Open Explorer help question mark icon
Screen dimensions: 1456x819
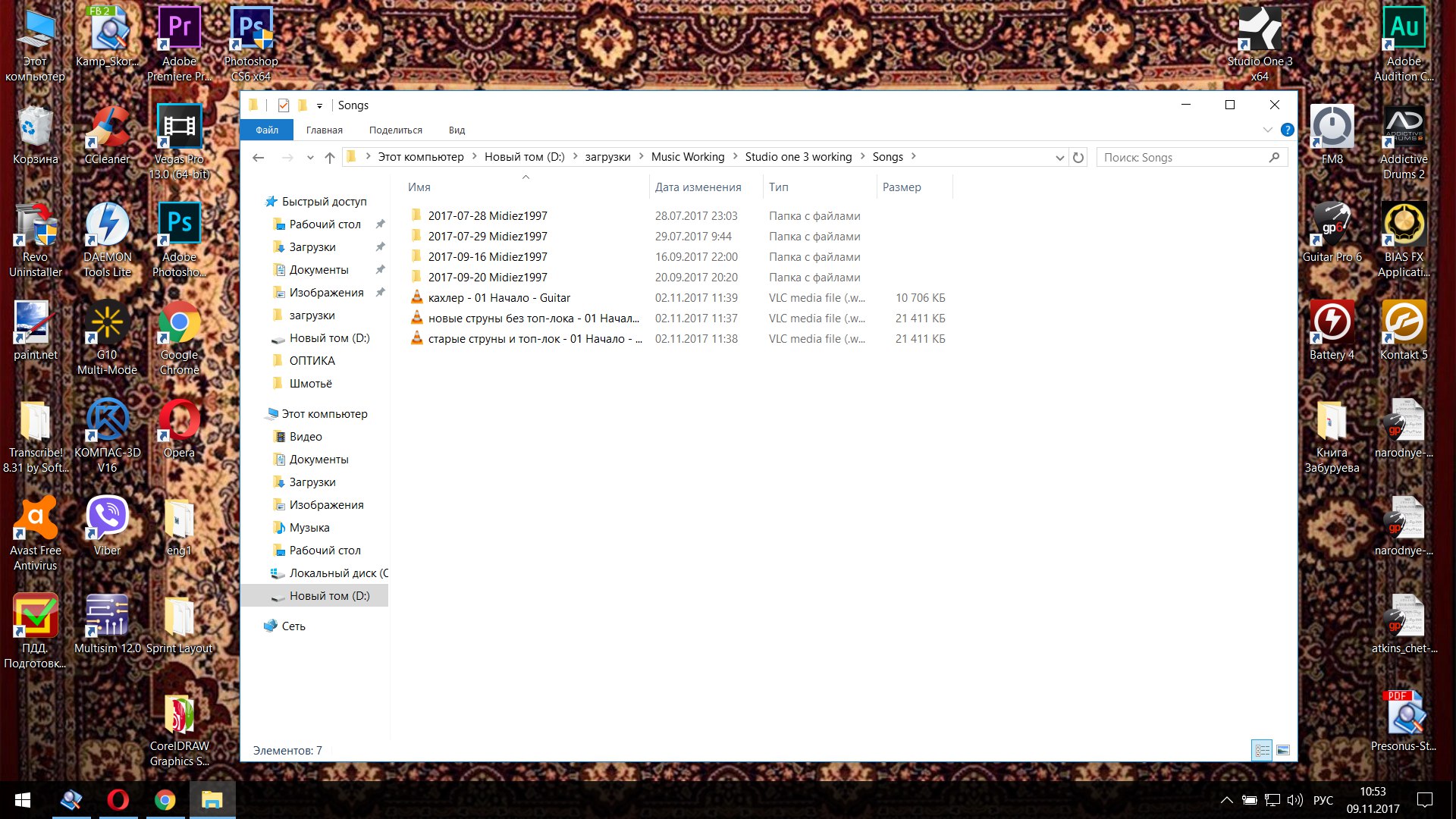[x=1287, y=130]
